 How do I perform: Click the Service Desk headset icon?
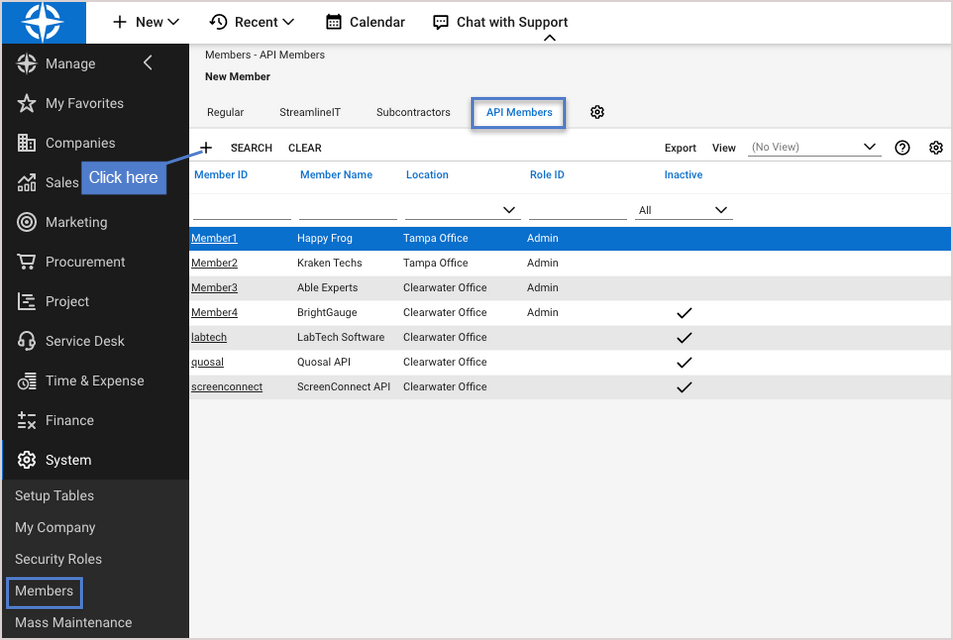tap(27, 341)
